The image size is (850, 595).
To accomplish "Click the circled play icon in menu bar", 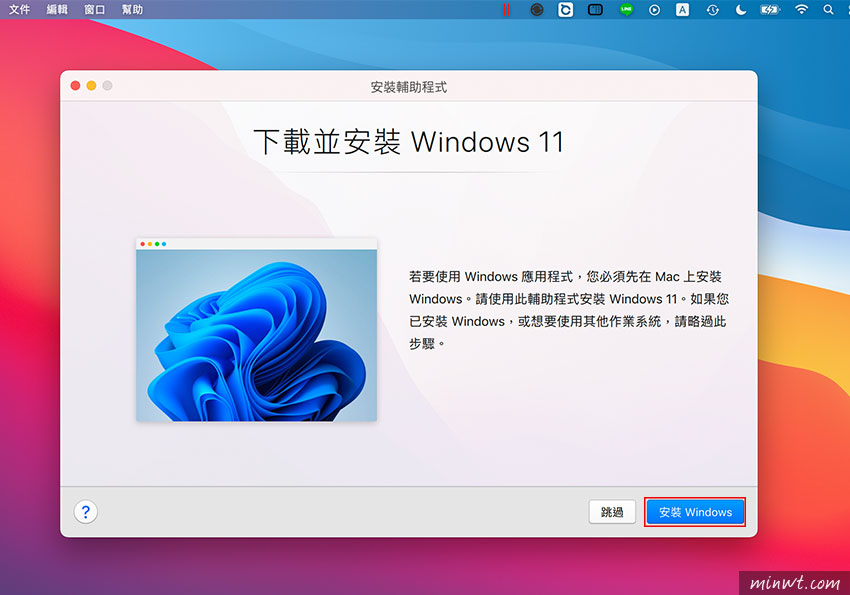I will pyautogui.click(x=654, y=10).
